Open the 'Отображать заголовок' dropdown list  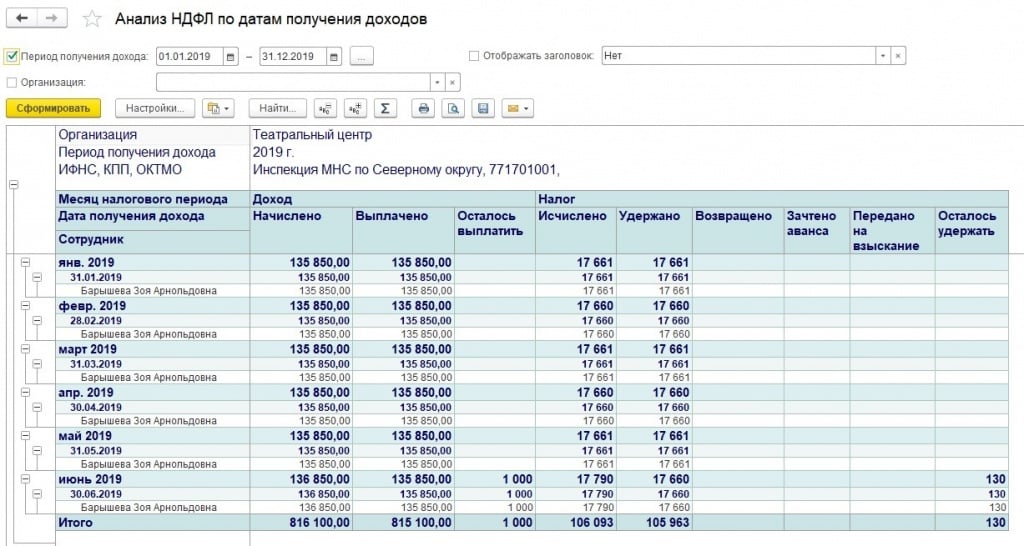[x=882, y=56]
